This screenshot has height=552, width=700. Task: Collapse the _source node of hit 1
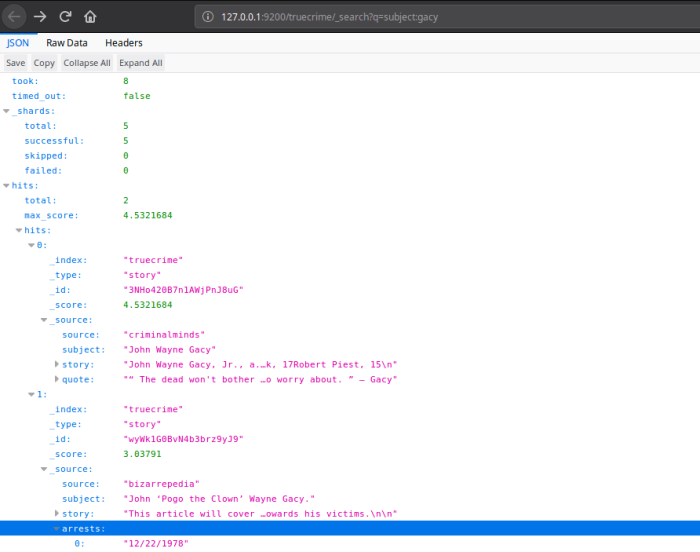[44, 469]
